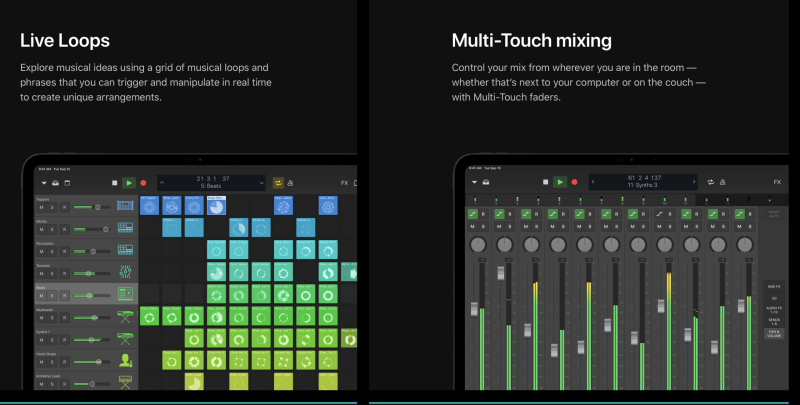
Task: Go to previous track with Synths 3 display chevron
Action: 593,182
